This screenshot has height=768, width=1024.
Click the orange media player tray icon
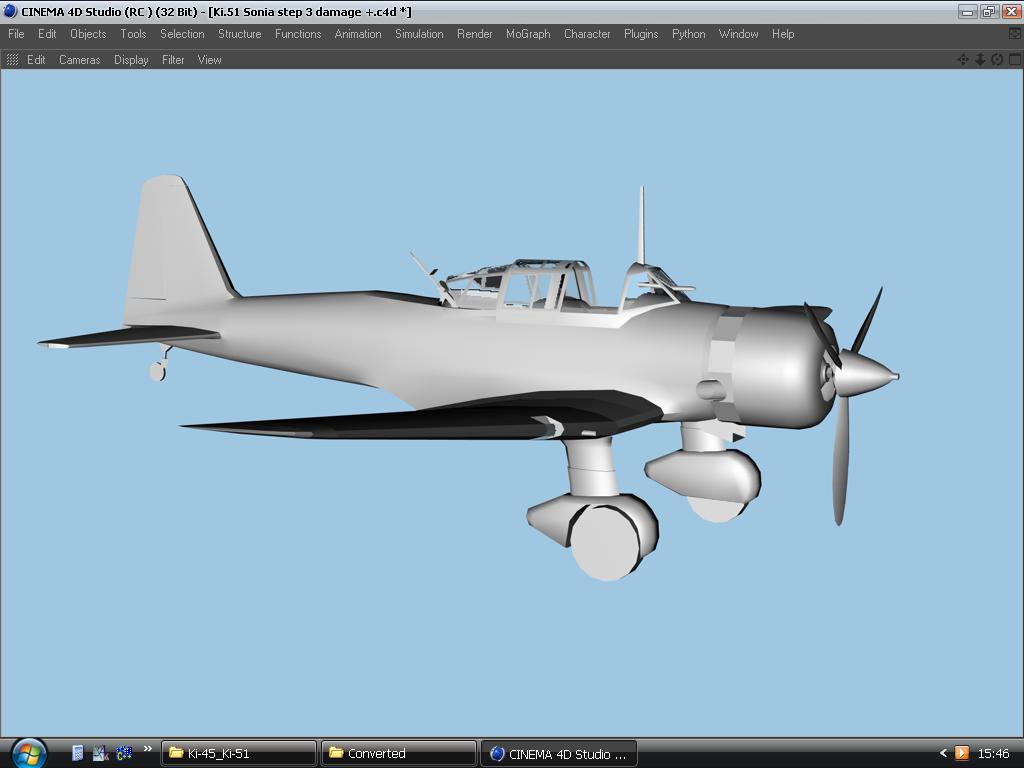tap(961, 753)
